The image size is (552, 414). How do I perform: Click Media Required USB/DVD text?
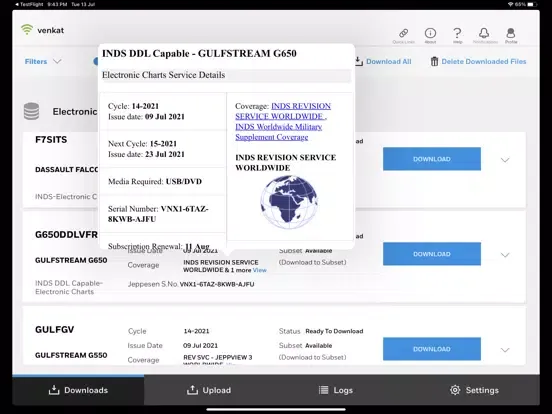coord(155,181)
